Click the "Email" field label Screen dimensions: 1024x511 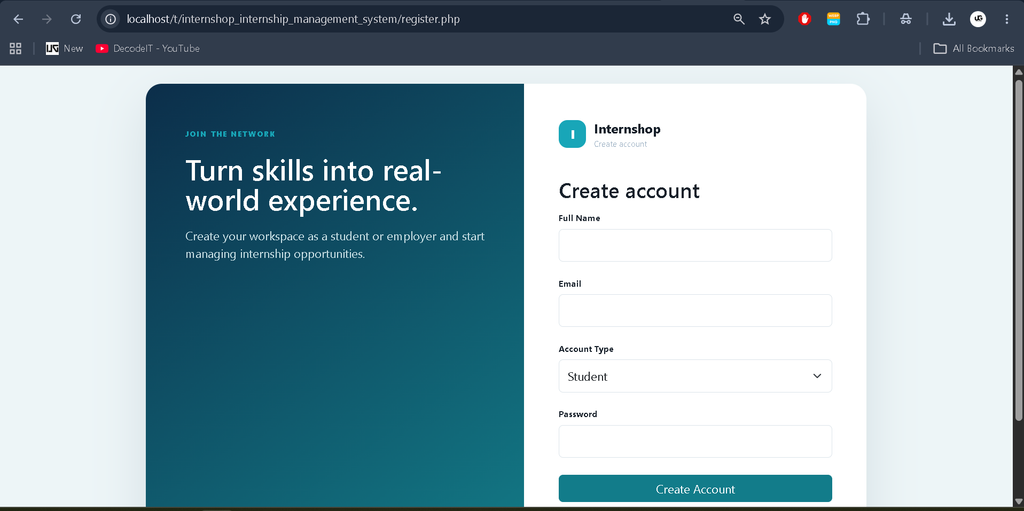pos(569,284)
